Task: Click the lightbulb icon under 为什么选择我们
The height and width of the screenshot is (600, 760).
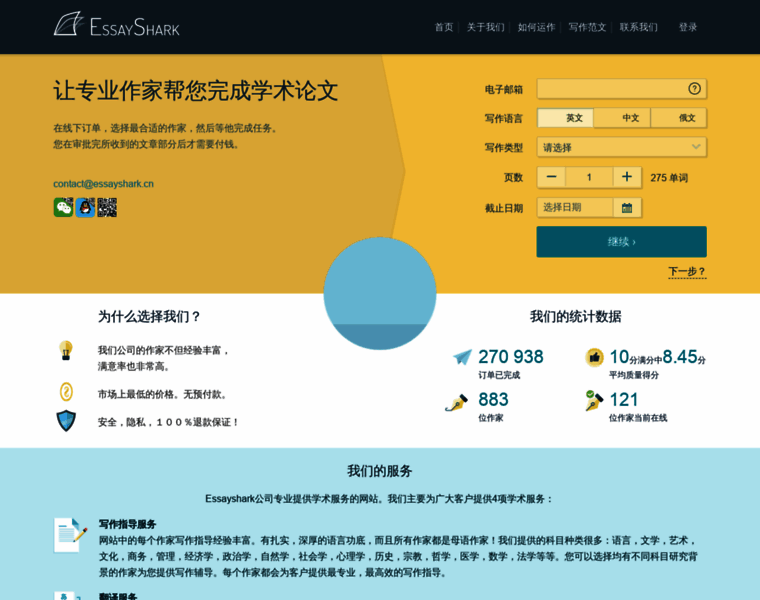Action: (x=66, y=350)
